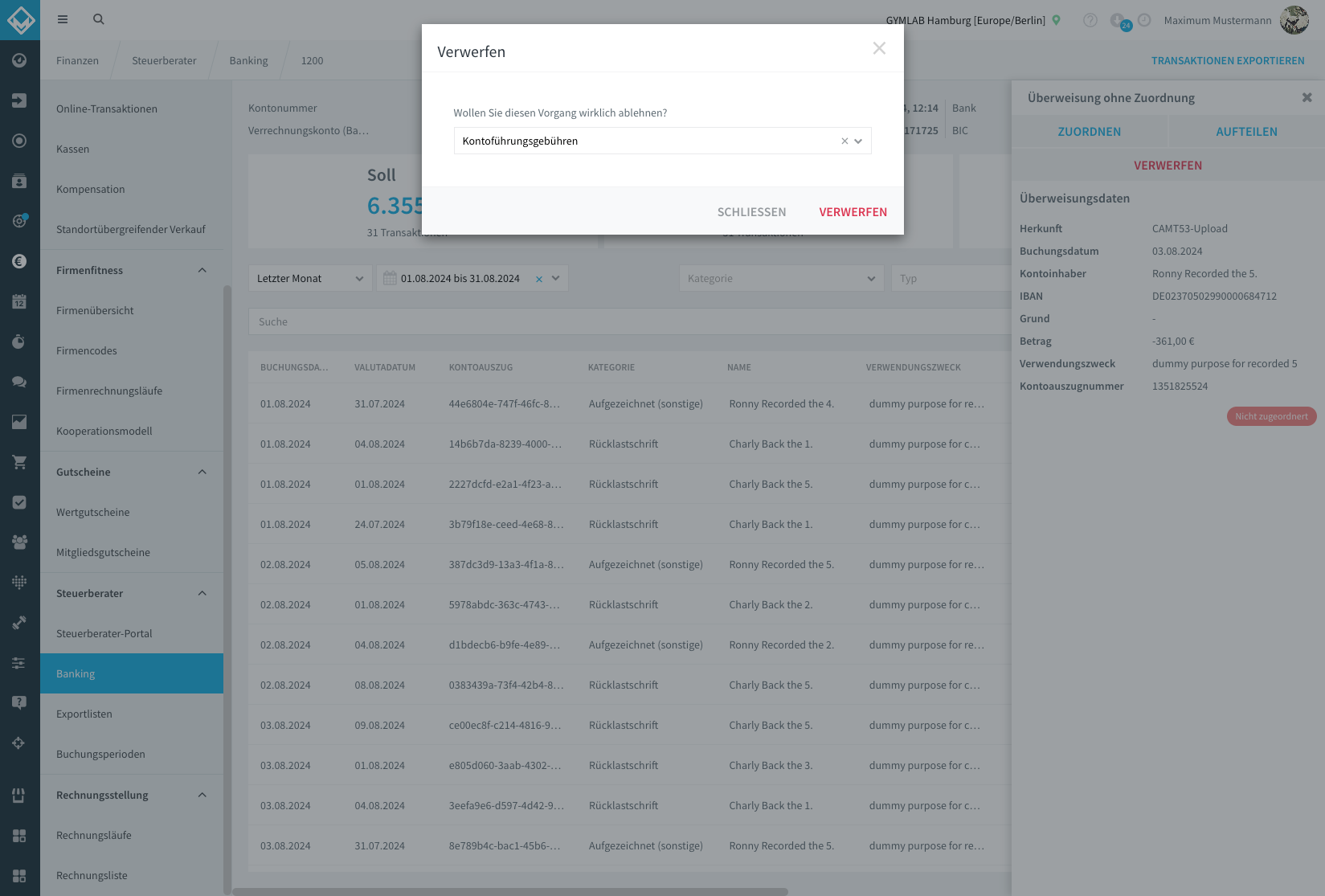This screenshot has width=1325, height=896.
Task: Select the VERWERFEN tab in side panel
Action: [x=1168, y=166]
